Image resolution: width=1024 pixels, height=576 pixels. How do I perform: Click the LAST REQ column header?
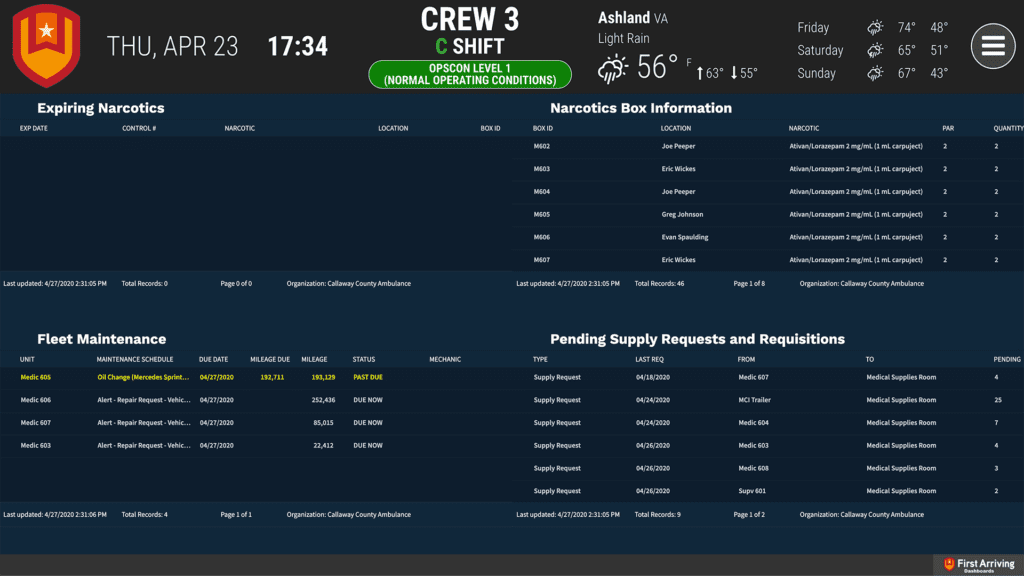pyautogui.click(x=650, y=359)
